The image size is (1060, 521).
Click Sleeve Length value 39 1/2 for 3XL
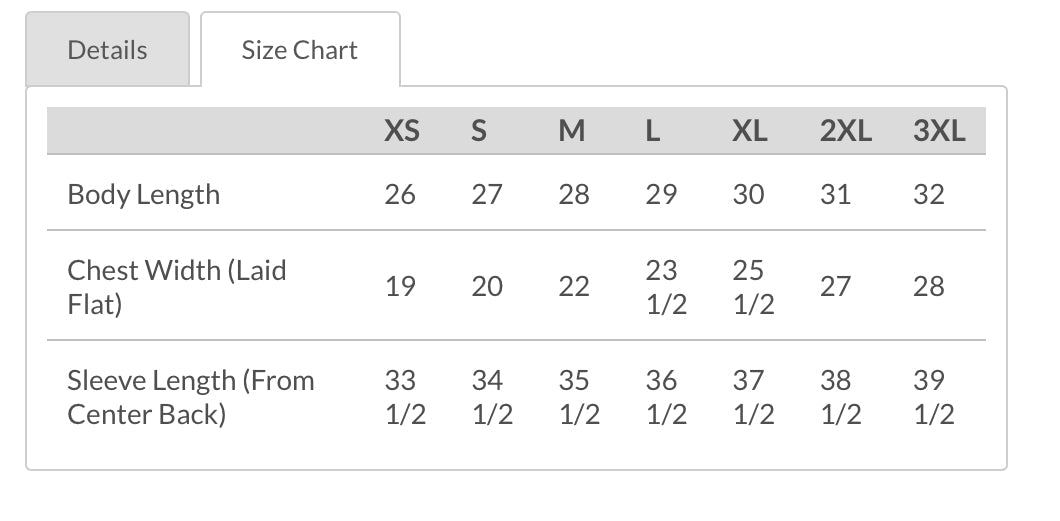point(934,397)
